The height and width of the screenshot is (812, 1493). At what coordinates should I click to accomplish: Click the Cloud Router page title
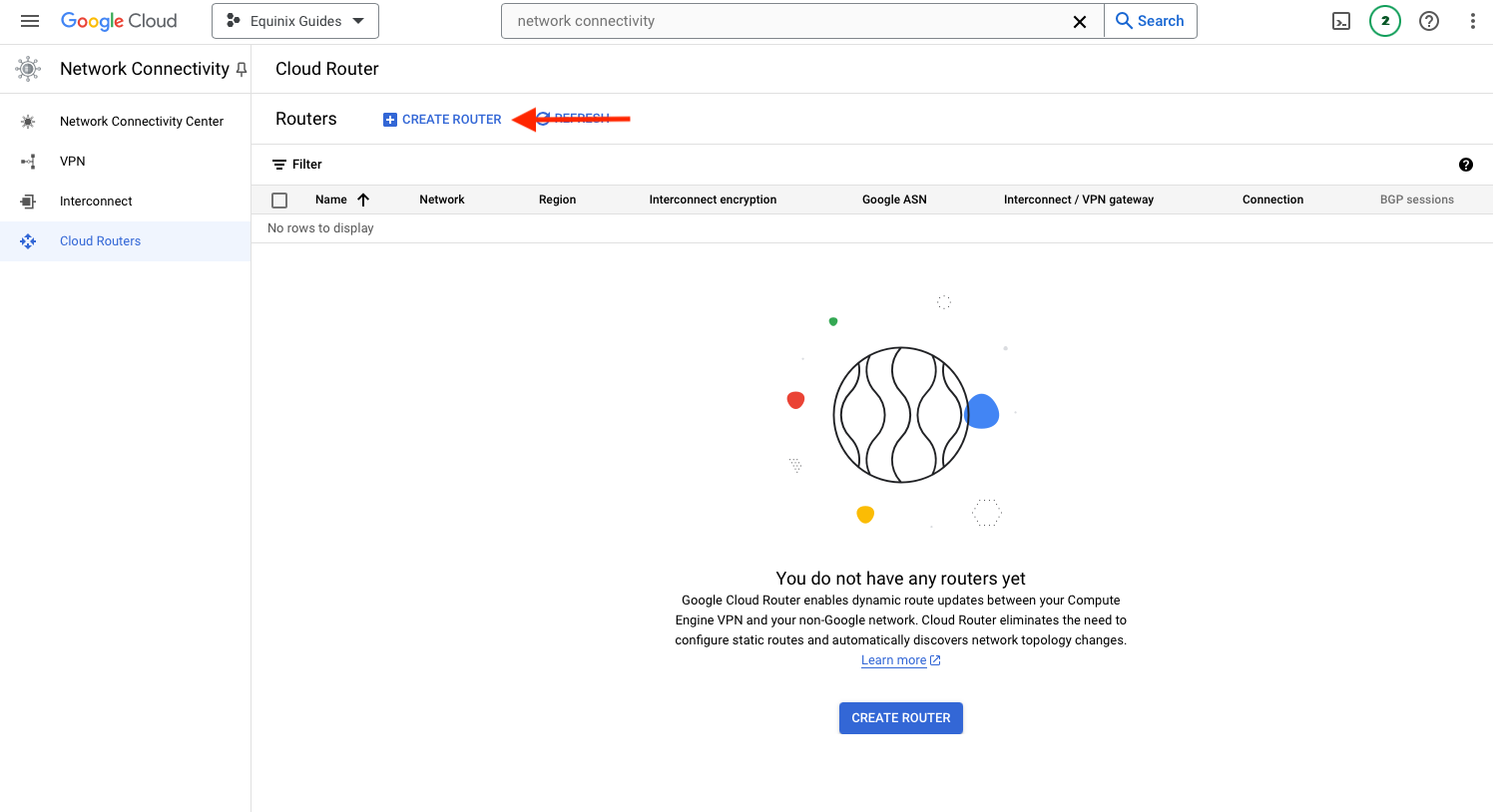pyautogui.click(x=327, y=69)
